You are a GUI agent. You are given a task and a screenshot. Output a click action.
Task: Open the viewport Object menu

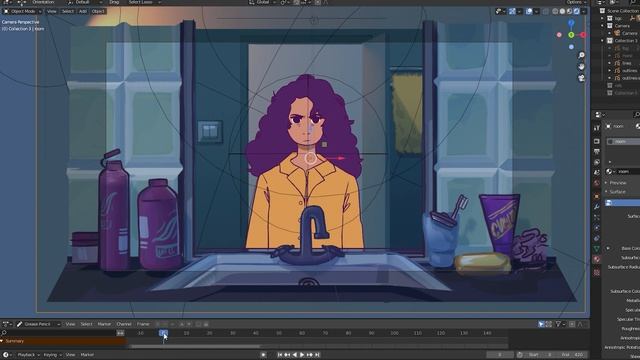tap(98, 11)
